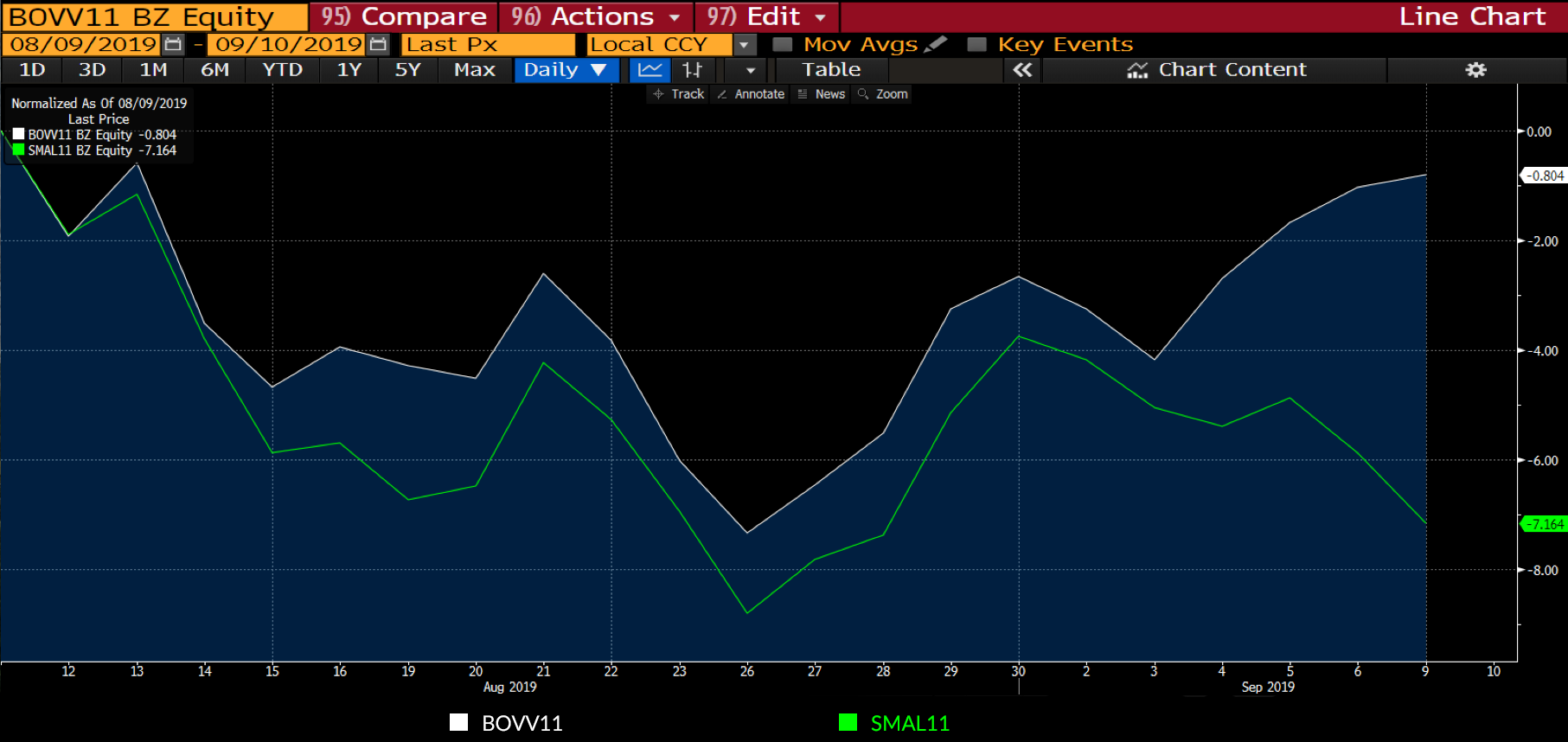
Task: Enable the Key Events checkbox
Action: pyautogui.click(x=977, y=44)
